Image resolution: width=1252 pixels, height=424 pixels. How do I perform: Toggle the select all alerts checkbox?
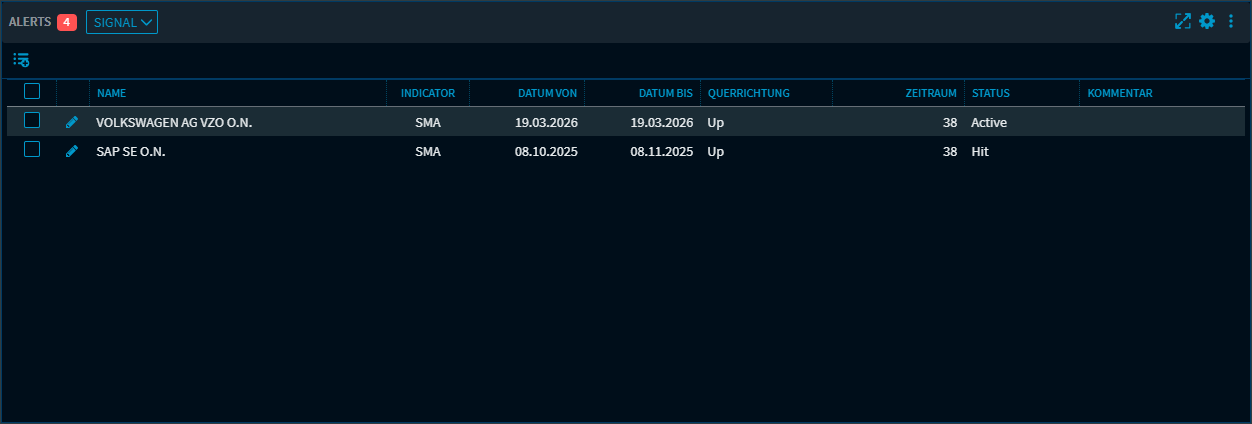[32, 92]
